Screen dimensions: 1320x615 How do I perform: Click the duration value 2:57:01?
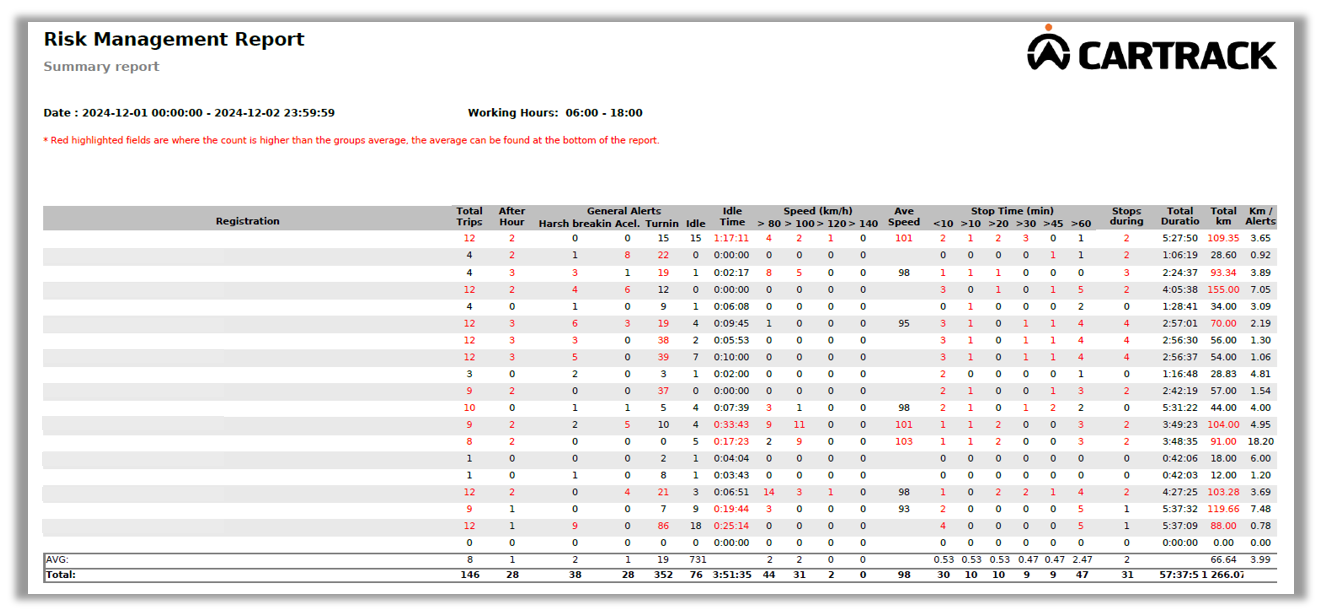point(1180,324)
